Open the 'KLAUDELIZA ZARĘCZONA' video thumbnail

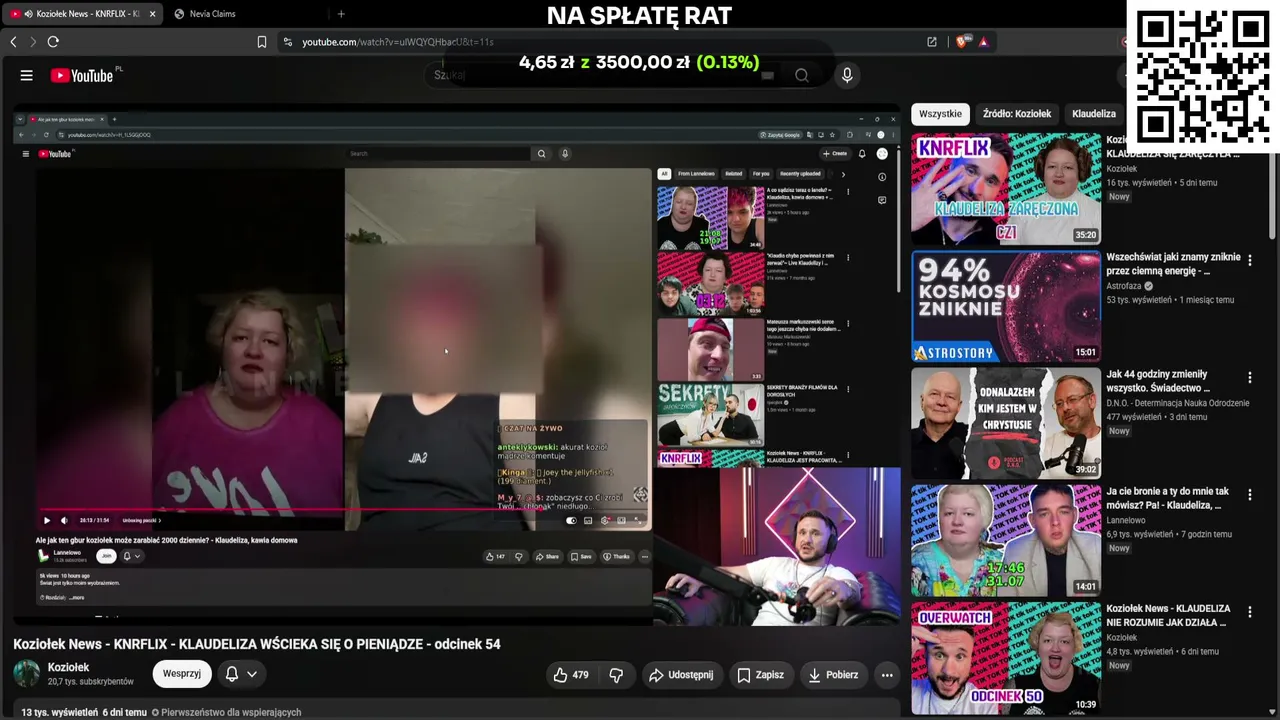1006,189
